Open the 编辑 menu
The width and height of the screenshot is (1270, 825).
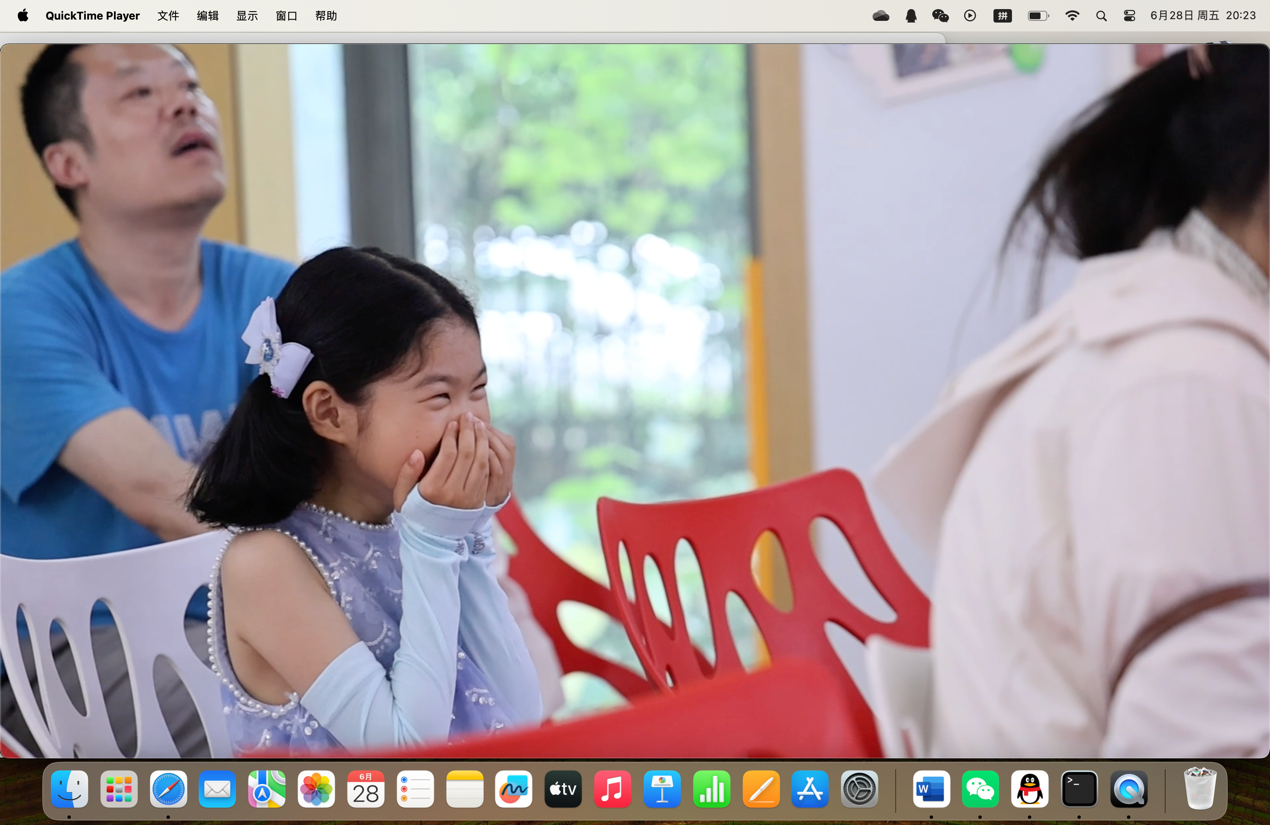207,16
